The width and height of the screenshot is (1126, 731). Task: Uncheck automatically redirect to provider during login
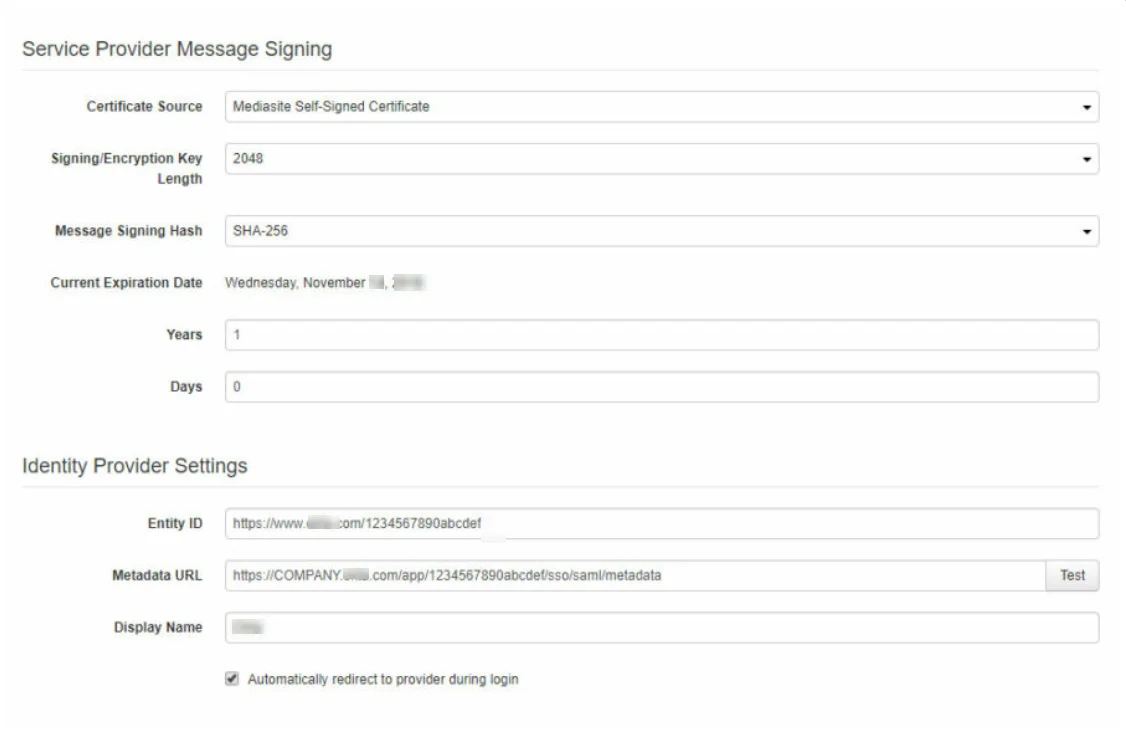pyautogui.click(x=231, y=677)
